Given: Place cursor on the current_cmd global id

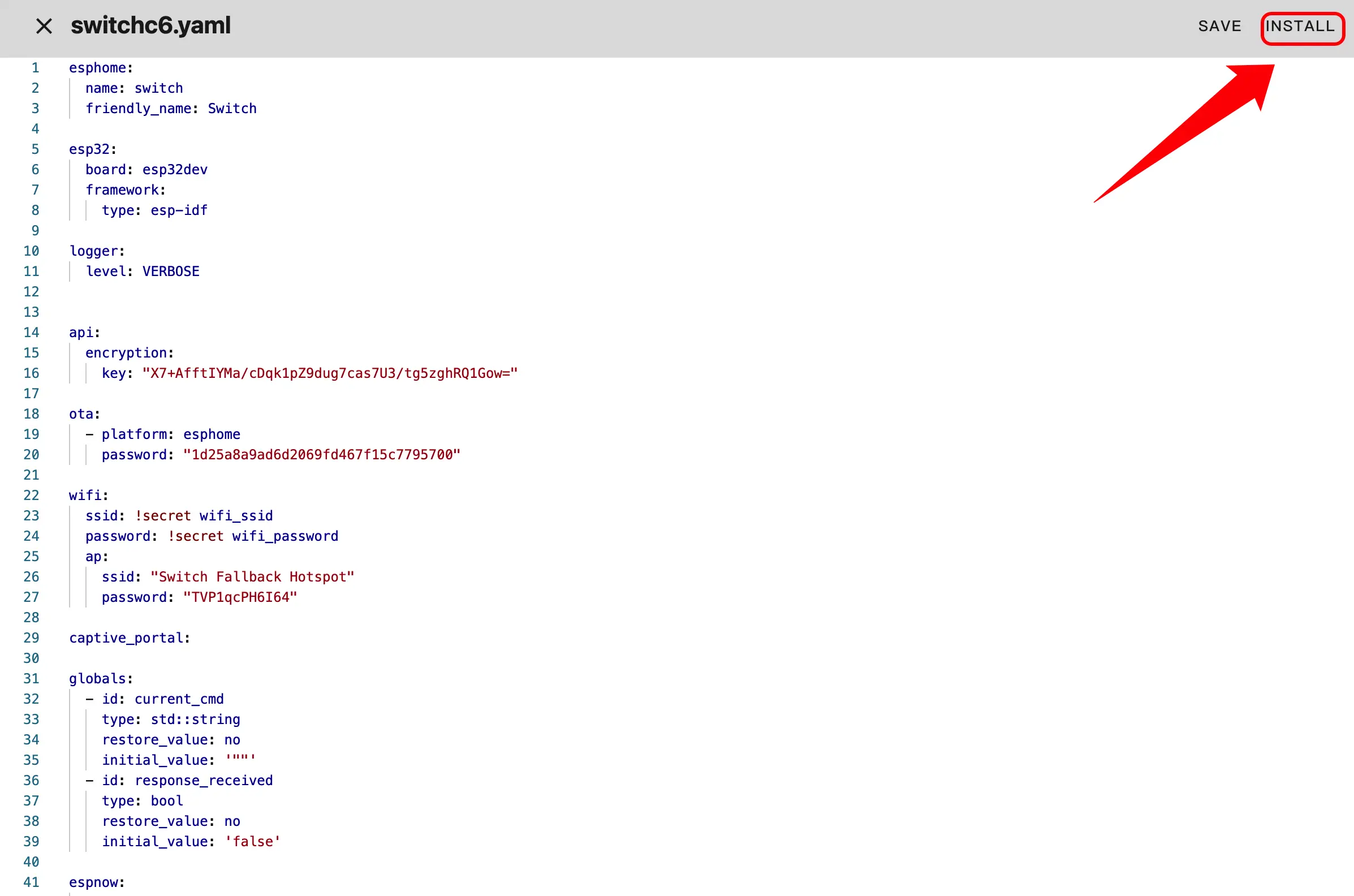Looking at the screenshot, I should point(179,699).
